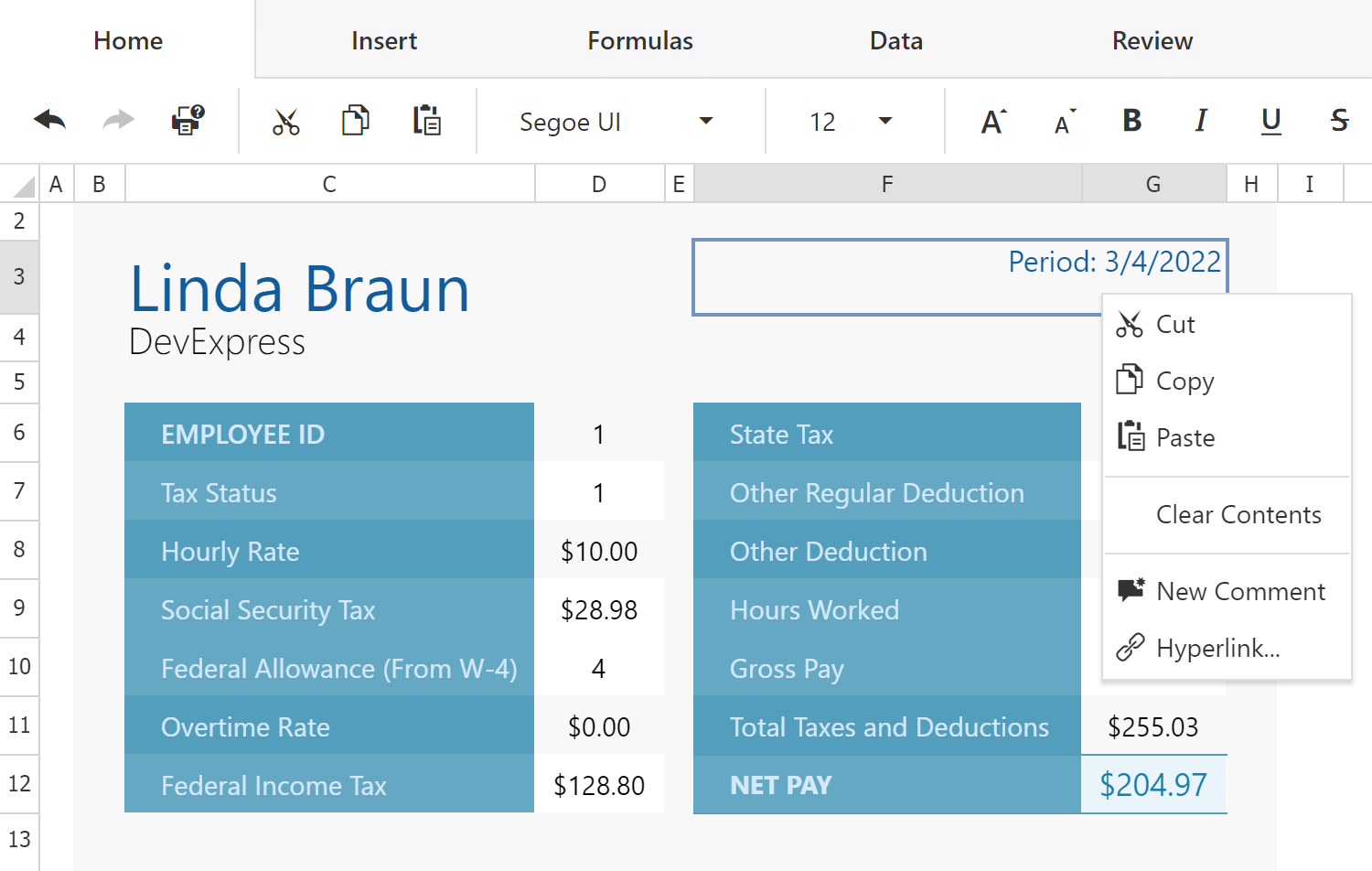The width and height of the screenshot is (1372, 871).
Task: Click the Redo arrow icon
Action: click(x=118, y=121)
